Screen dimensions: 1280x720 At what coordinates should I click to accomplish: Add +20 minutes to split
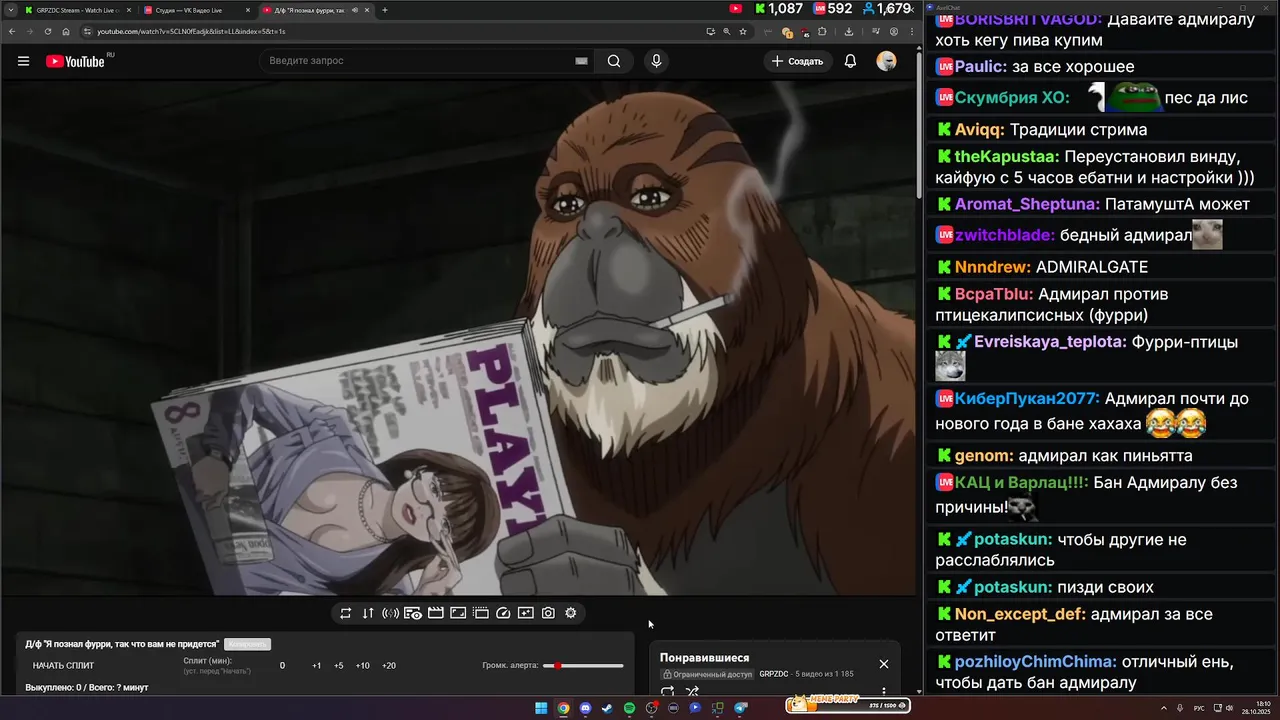(388, 665)
